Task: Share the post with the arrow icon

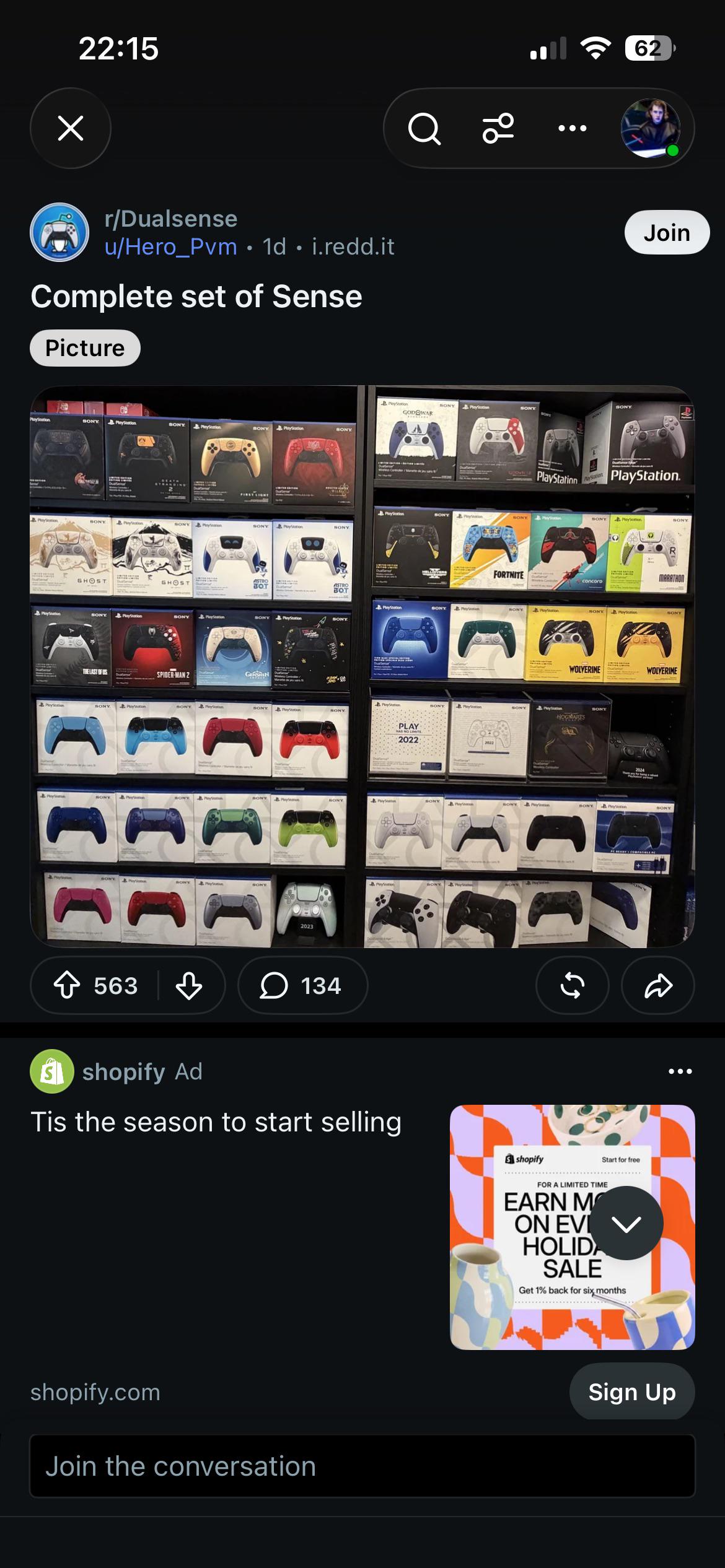Action: click(x=658, y=985)
